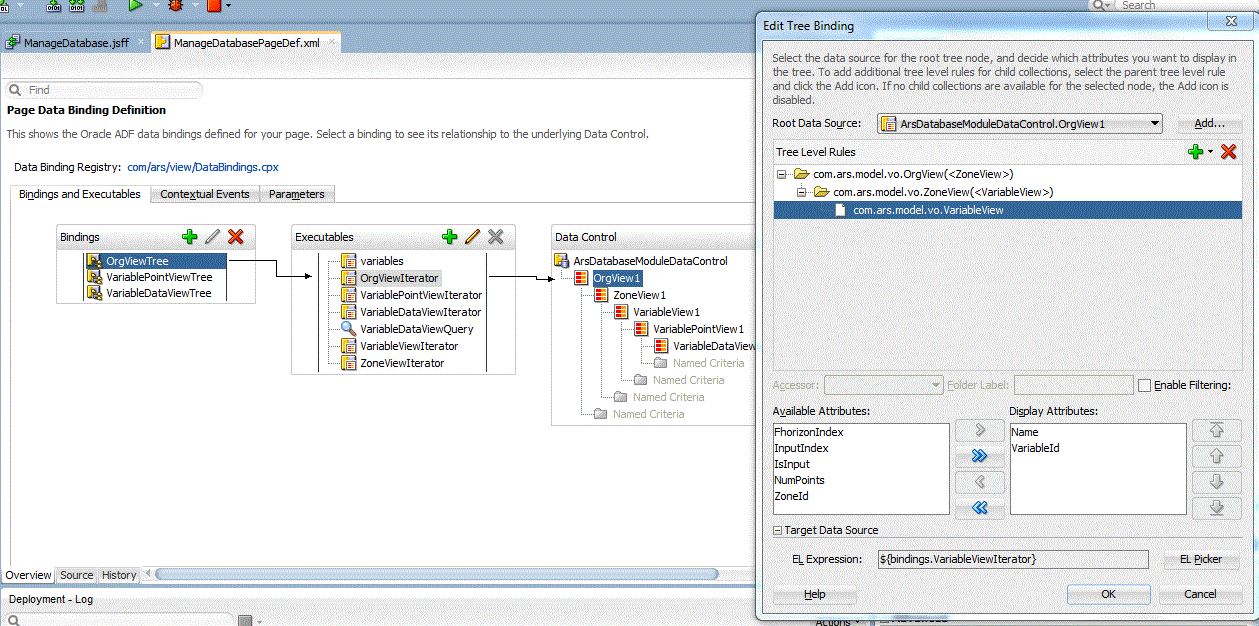Move all attributes using double right arrow

pos(980,456)
